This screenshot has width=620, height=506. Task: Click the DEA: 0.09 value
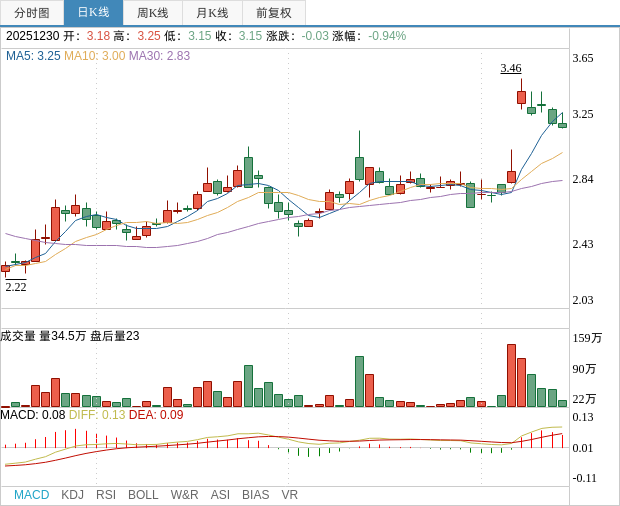click(x=156, y=415)
